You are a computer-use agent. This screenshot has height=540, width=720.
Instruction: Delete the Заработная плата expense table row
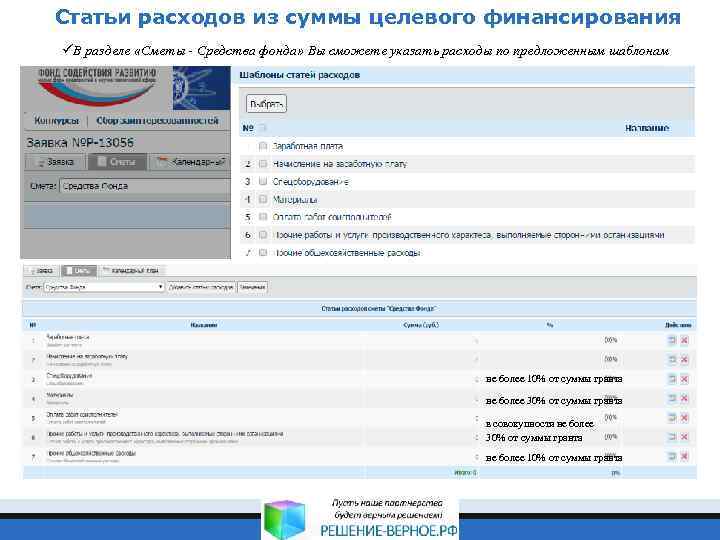coord(684,340)
